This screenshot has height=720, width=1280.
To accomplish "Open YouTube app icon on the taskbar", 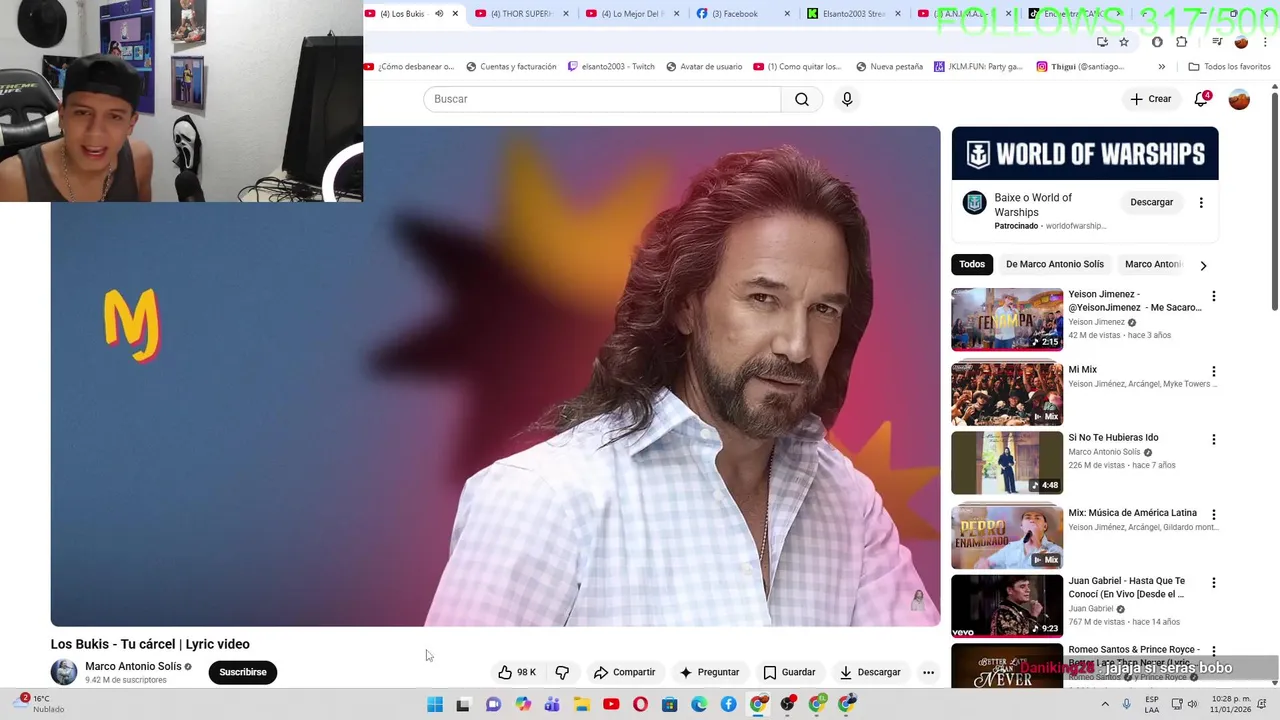I will [x=611, y=704].
